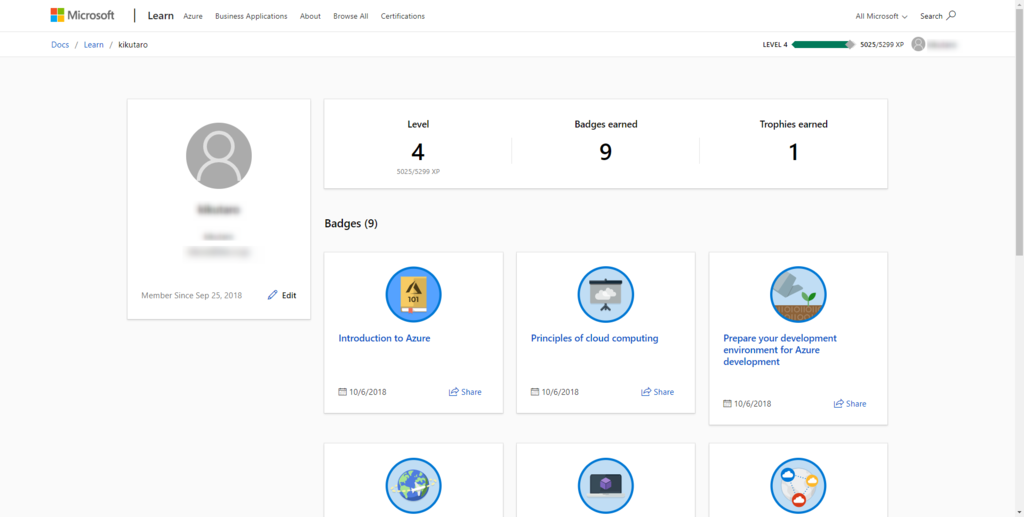Screen dimensions: 1024x517
Task: Click the Badges (9) heading
Action: tap(351, 223)
